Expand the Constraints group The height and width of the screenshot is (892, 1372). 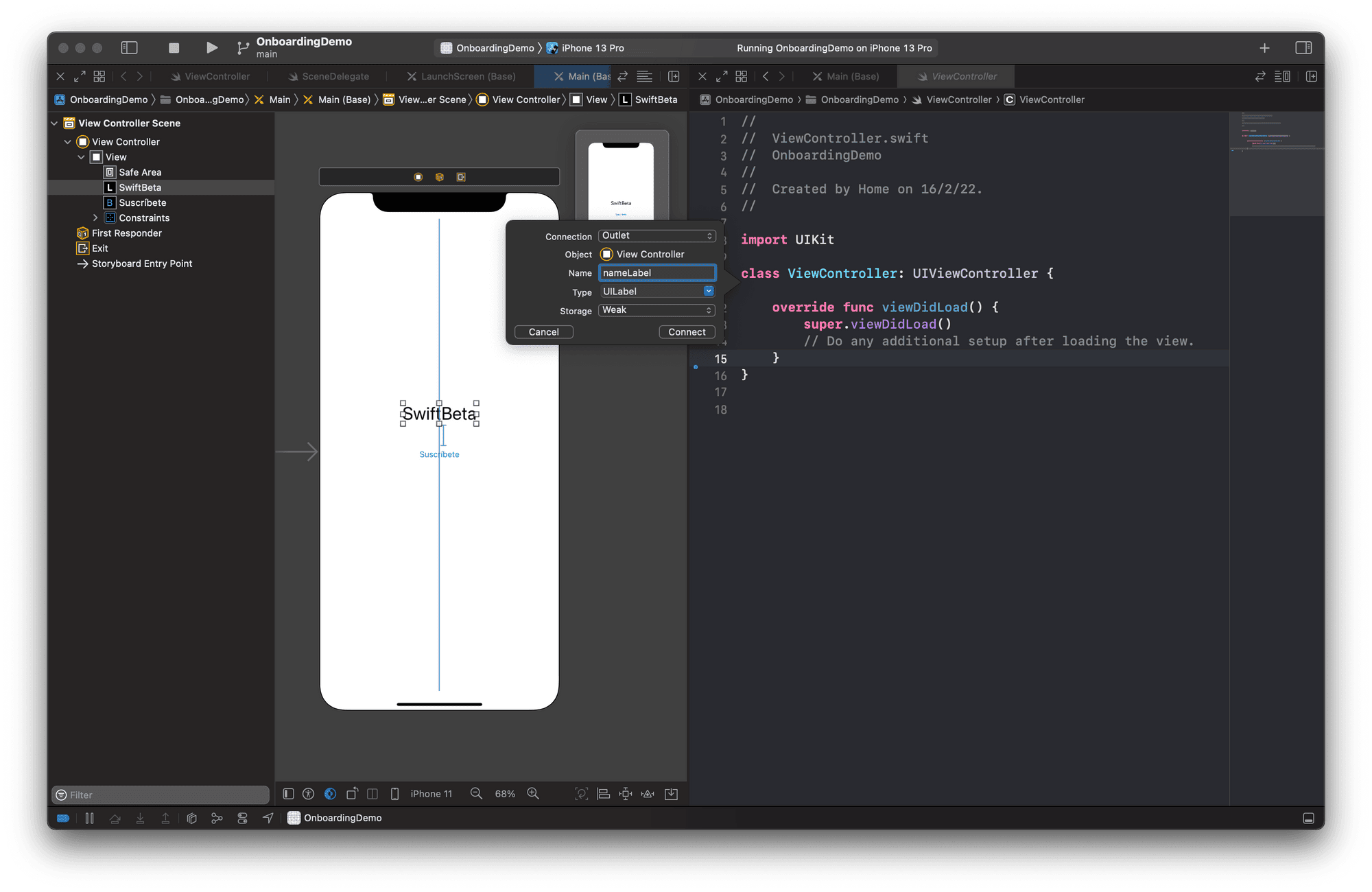pyautogui.click(x=95, y=218)
